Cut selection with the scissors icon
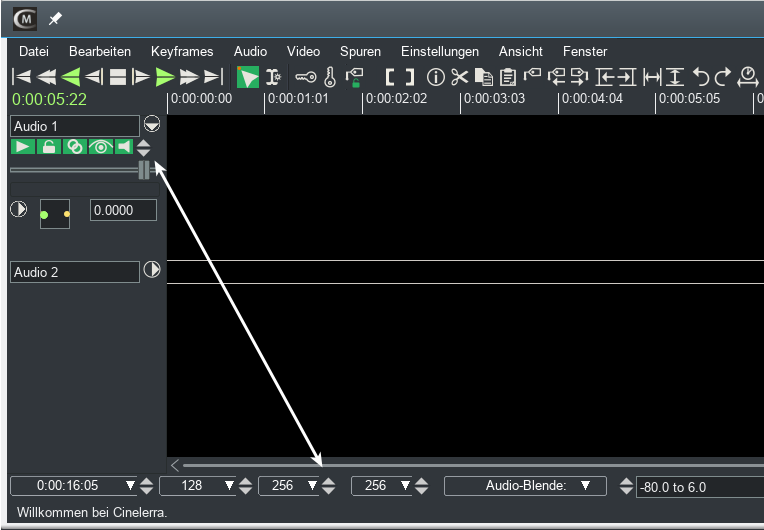 click(459, 77)
